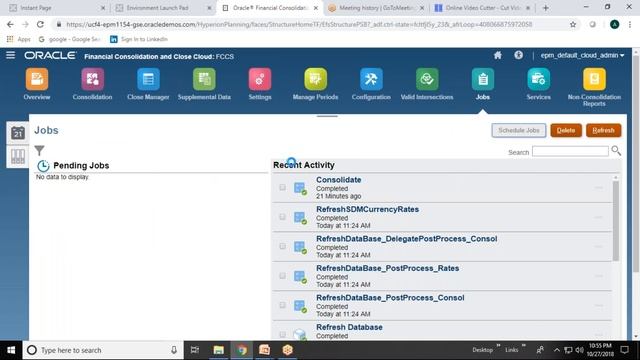Image resolution: width=640 pixels, height=360 pixels.
Task: Open the Windows notification center
Action: [x=624, y=350]
